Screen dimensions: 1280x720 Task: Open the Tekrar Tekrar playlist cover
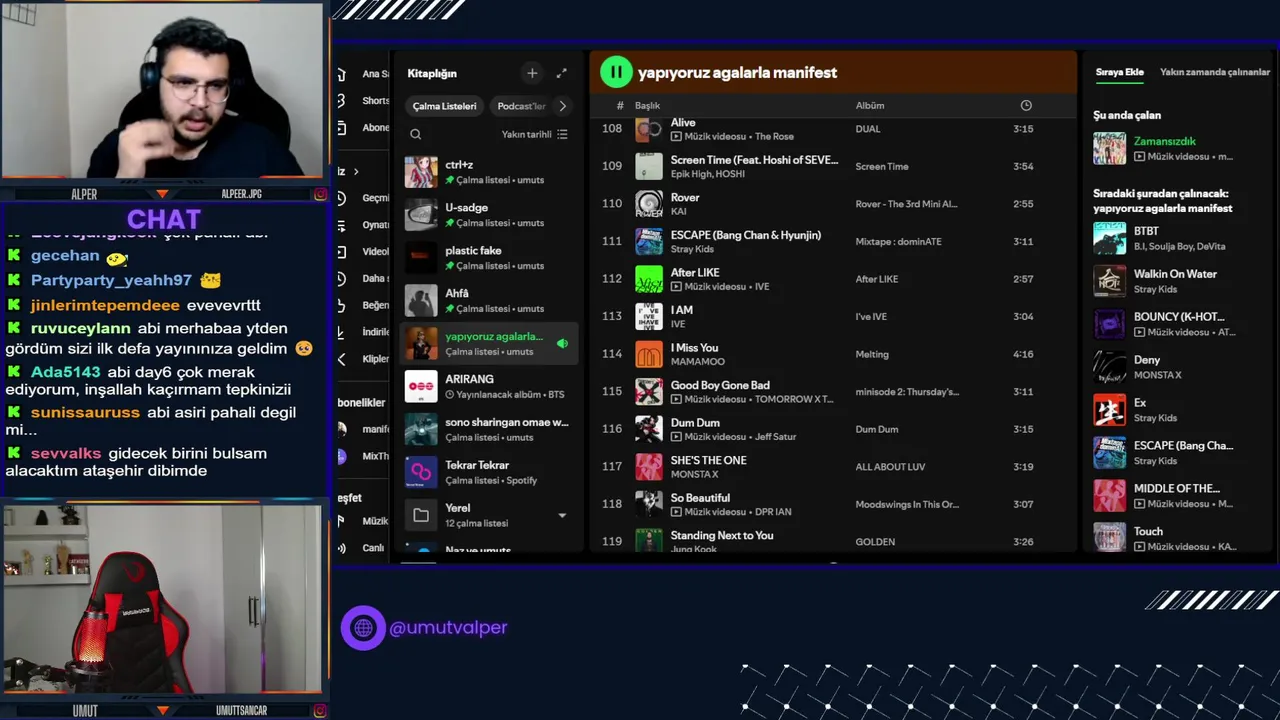pos(421,472)
